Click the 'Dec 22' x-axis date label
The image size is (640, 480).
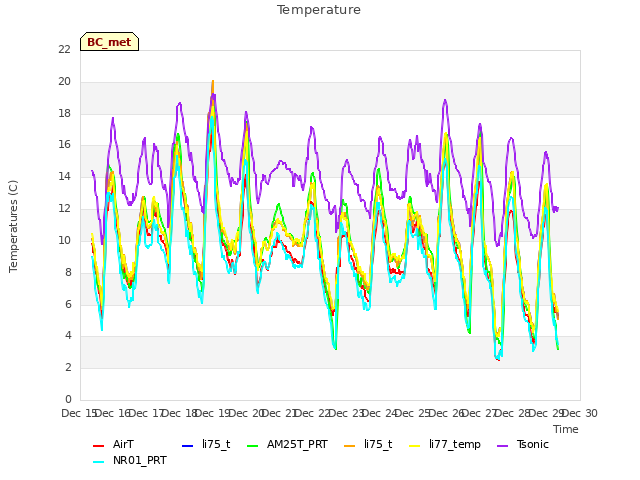click(313, 413)
